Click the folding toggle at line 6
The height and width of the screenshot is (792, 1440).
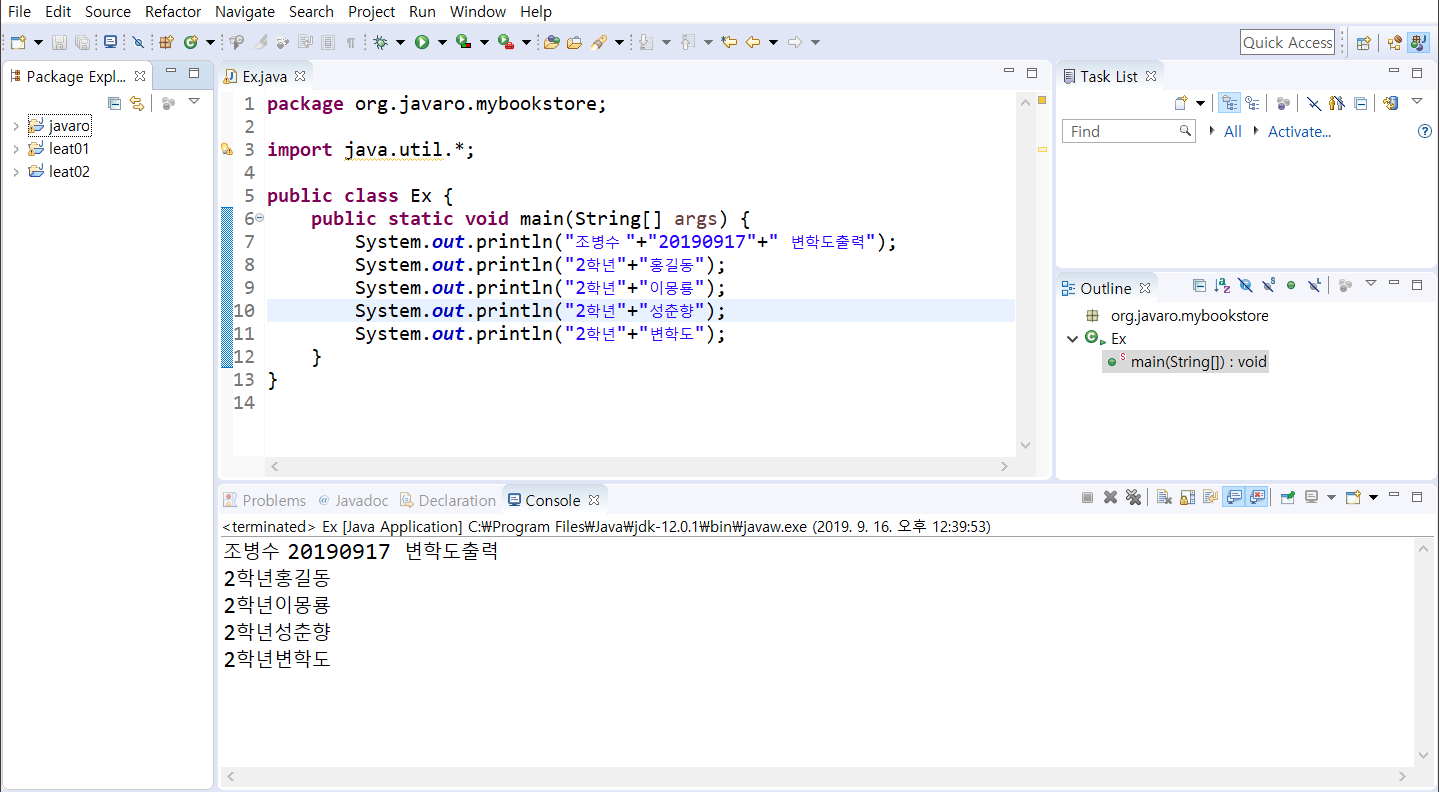(260, 218)
